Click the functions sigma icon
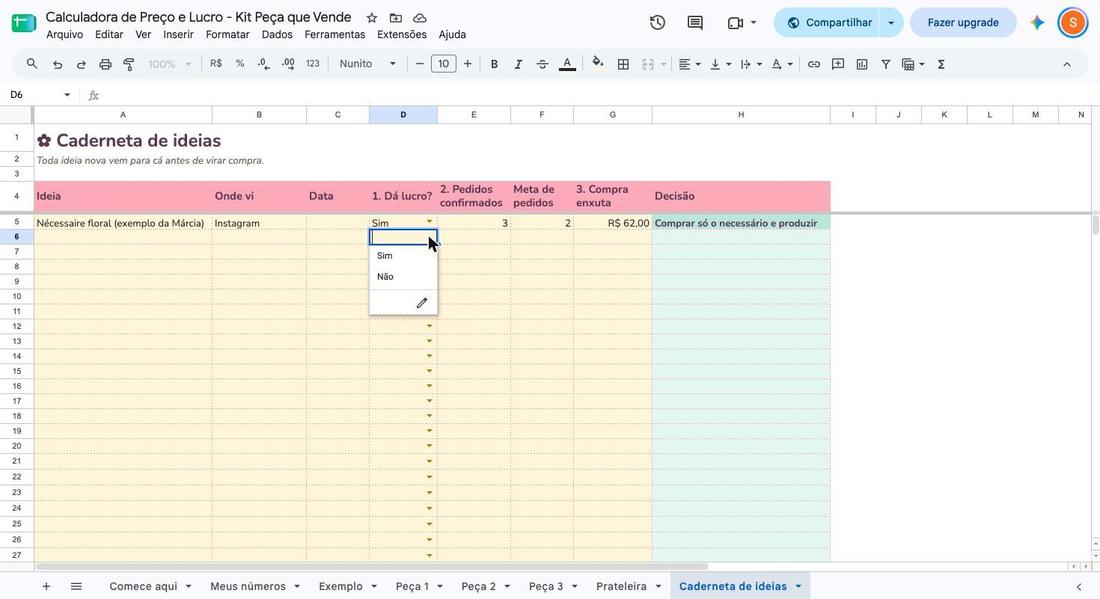 (x=941, y=64)
